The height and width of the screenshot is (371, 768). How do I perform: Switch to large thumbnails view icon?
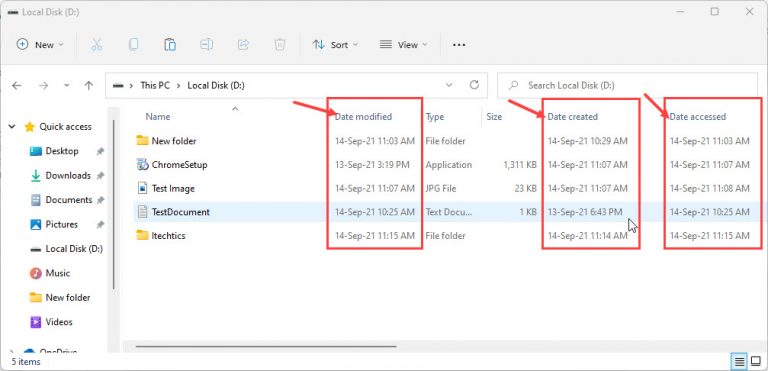(x=755, y=362)
